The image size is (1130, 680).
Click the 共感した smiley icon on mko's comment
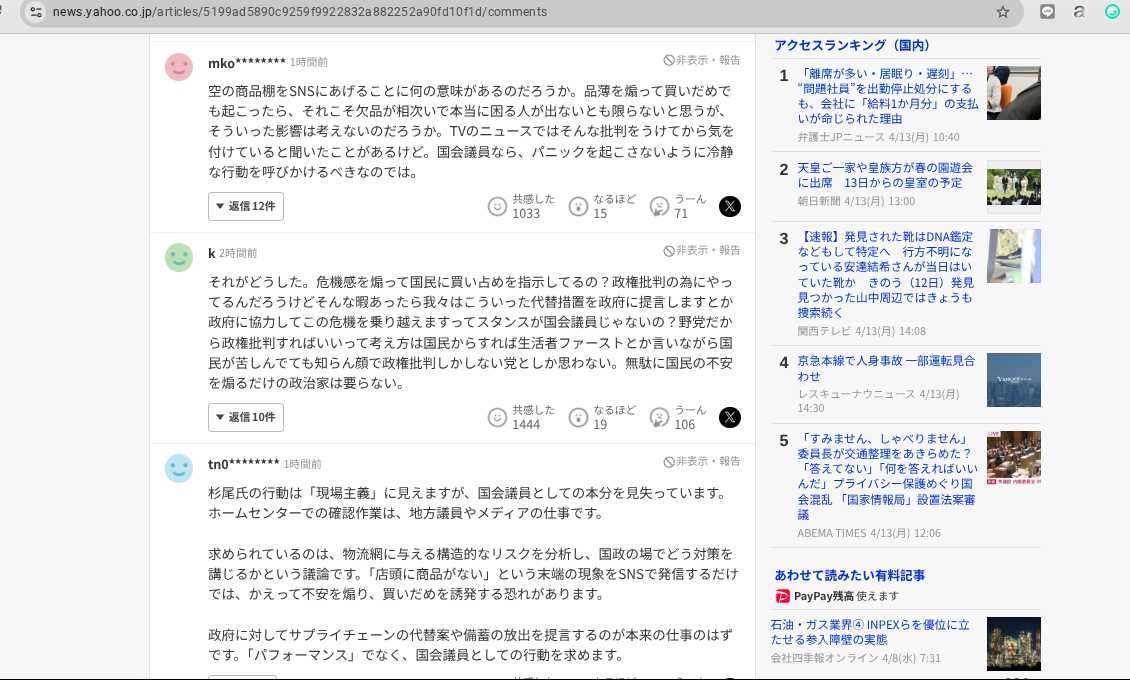click(497, 207)
